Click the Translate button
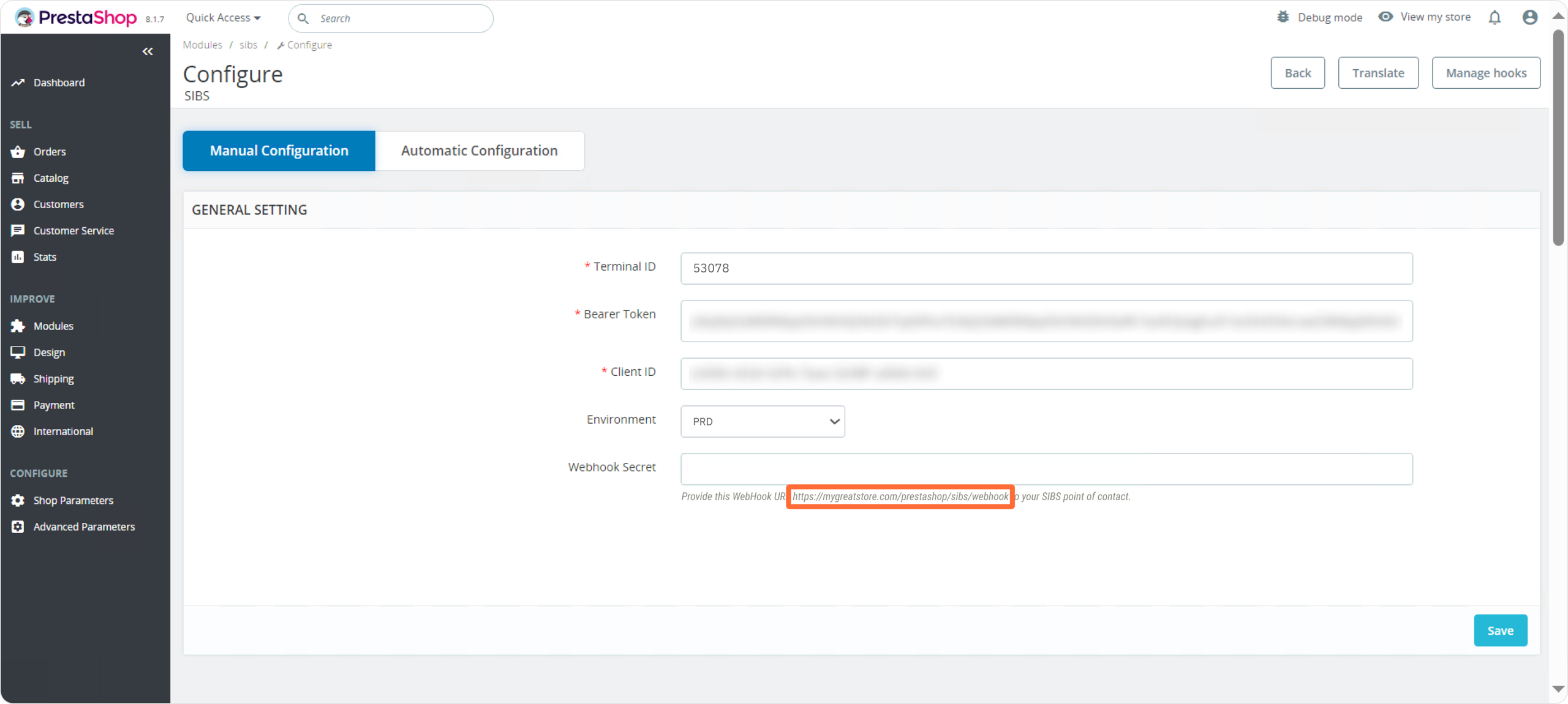1568x704 pixels. pos(1378,73)
